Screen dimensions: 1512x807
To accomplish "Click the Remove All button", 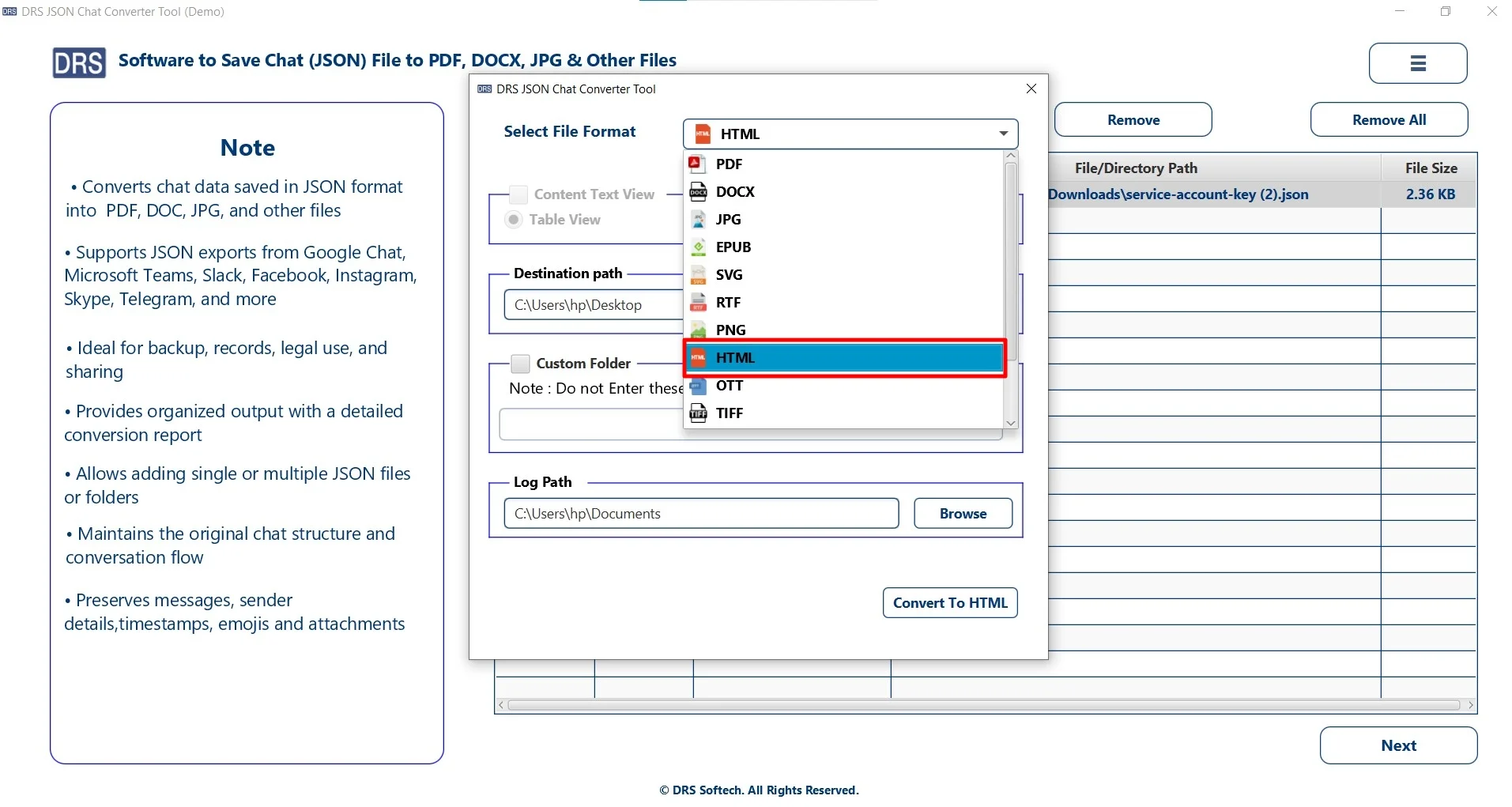I will point(1389,120).
